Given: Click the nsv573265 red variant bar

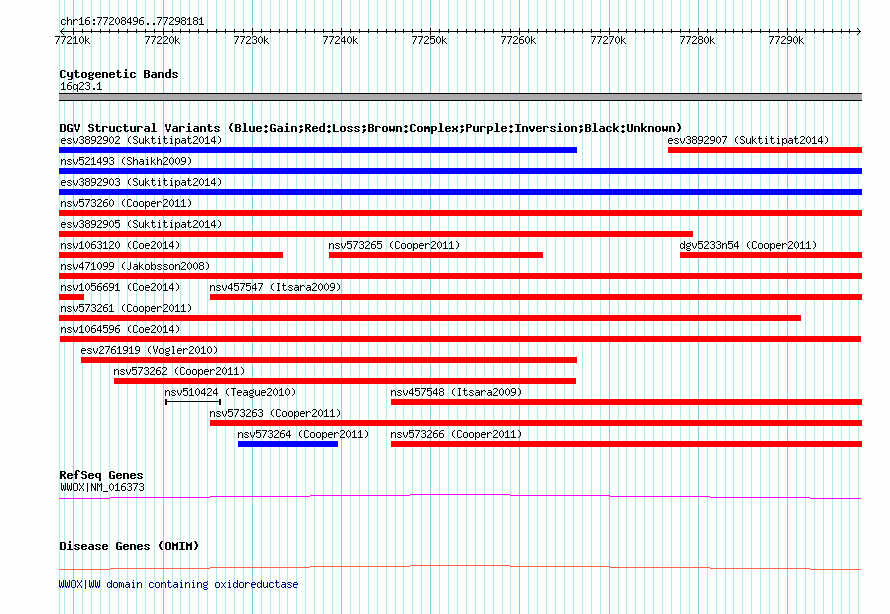Looking at the screenshot, I should click(436, 255).
